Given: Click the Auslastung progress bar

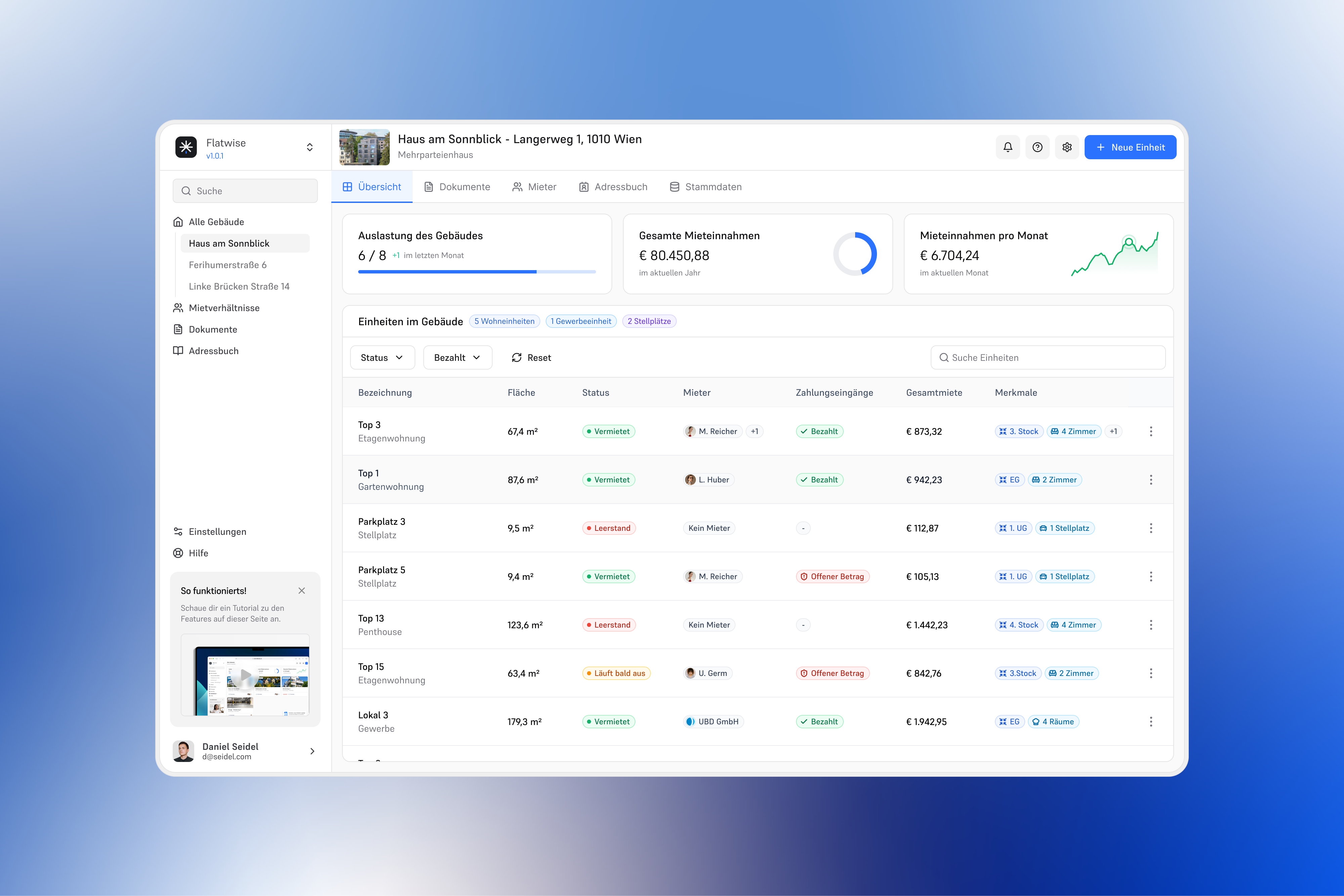Looking at the screenshot, I should (x=476, y=272).
